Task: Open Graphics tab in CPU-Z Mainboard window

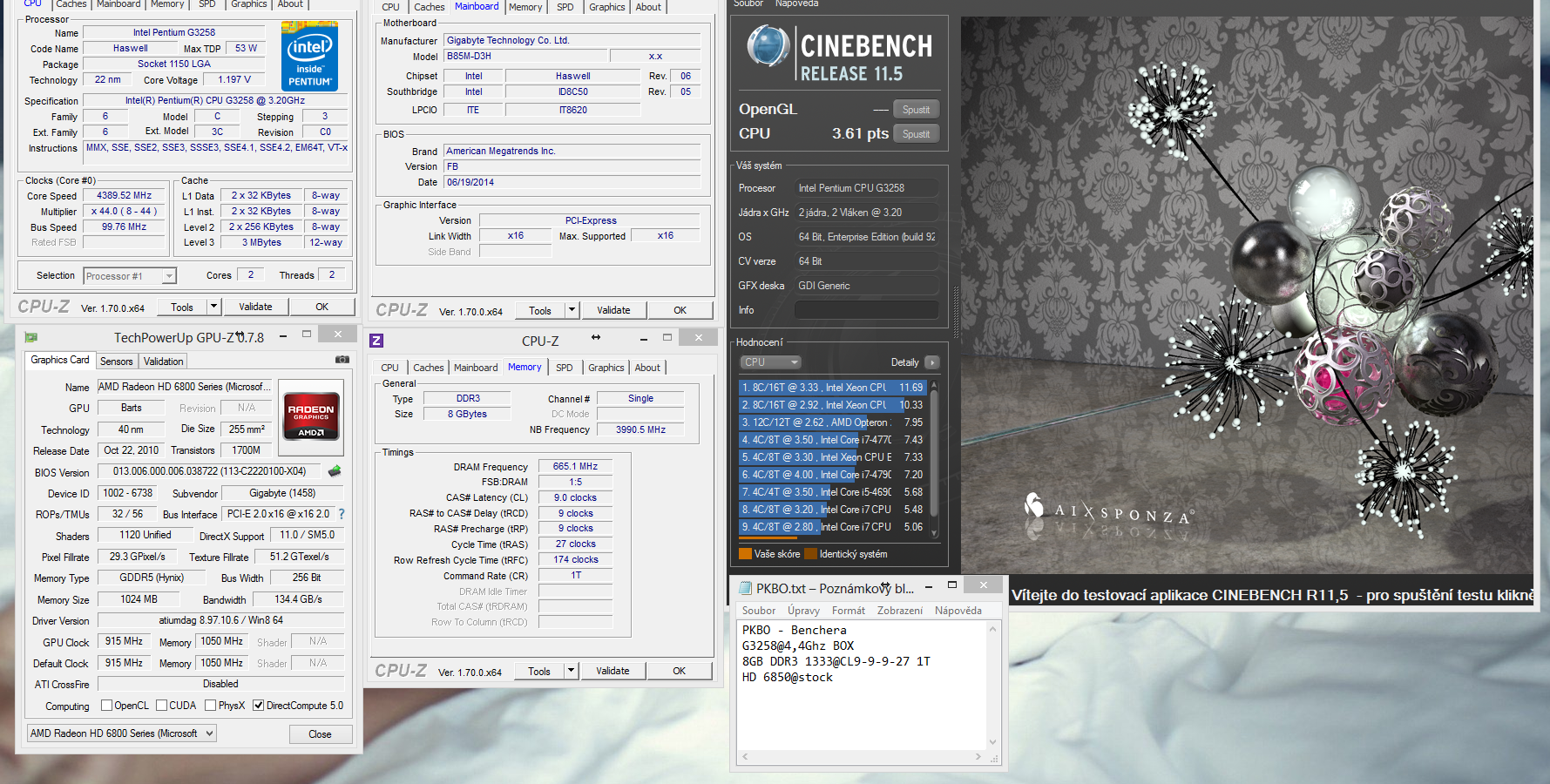Action: [x=607, y=7]
